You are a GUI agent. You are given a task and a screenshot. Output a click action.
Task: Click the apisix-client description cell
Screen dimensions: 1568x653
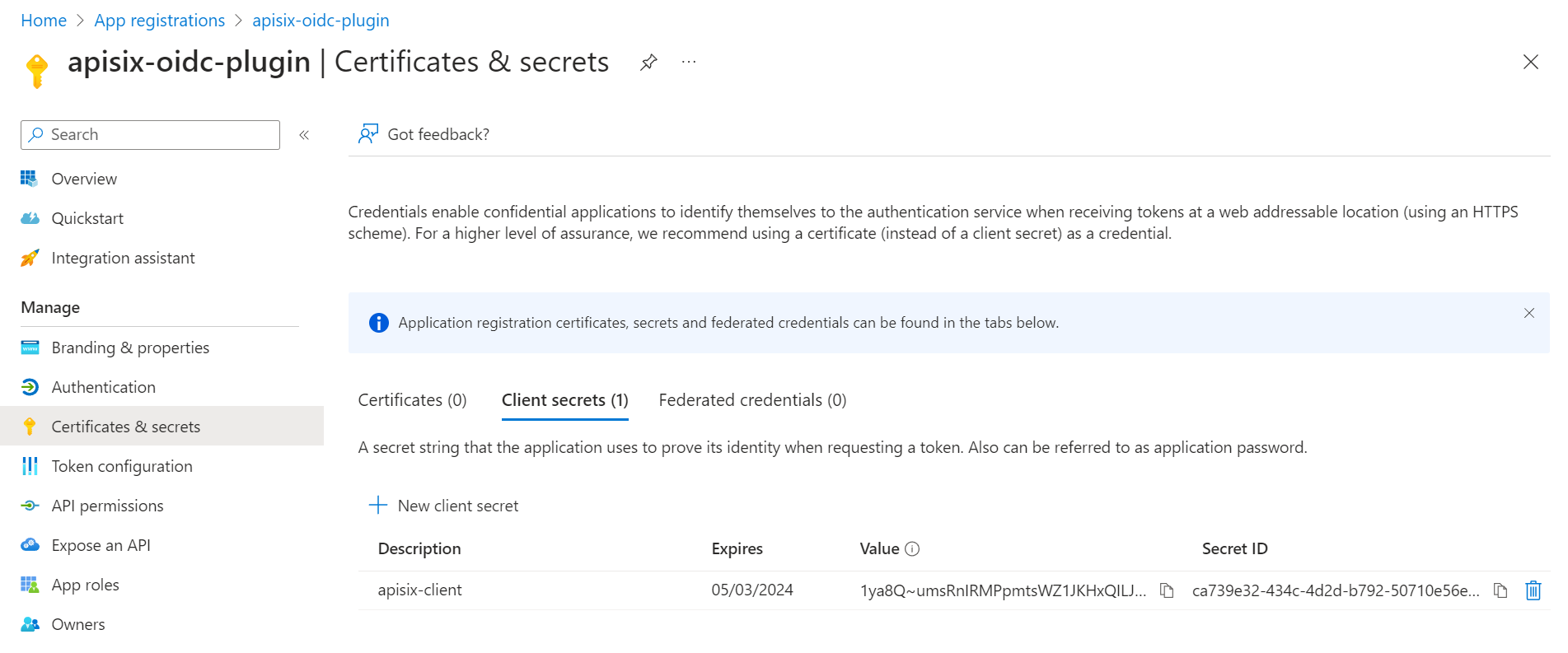[420, 590]
